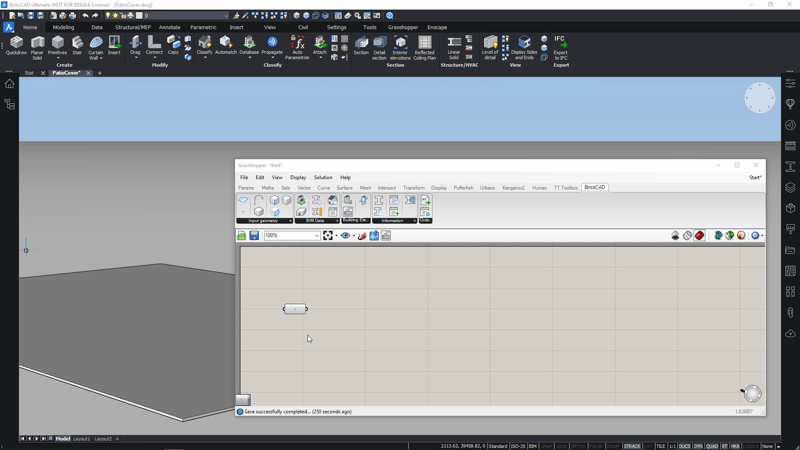Open the Solution menu in Grasshopper
Screen dimensions: 800x450
click(323, 177)
